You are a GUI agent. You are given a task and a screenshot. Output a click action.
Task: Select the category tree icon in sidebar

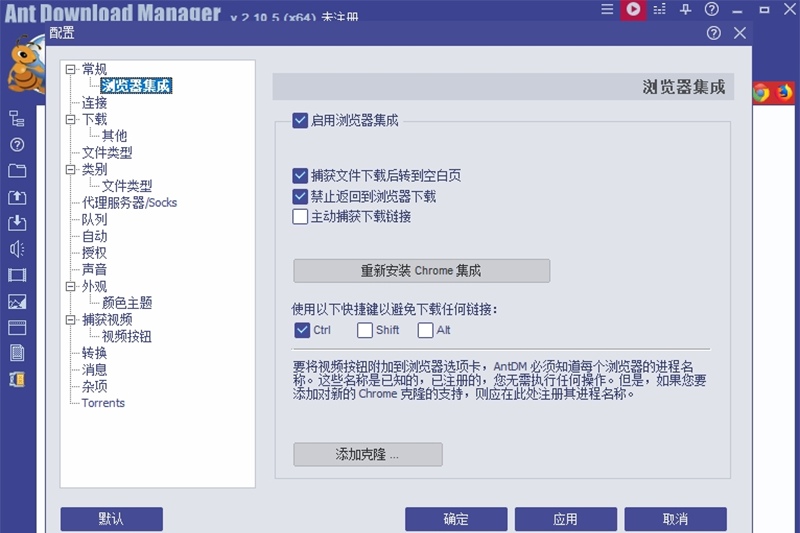click(17, 118)
